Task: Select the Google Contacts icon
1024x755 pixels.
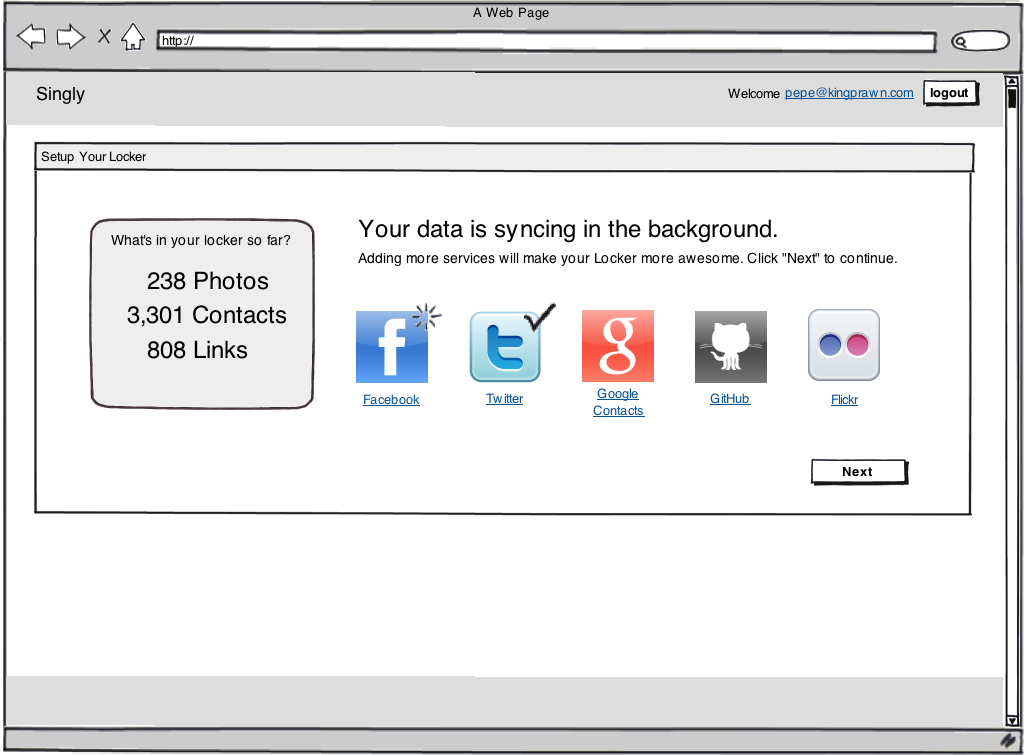Action: (618, 346)
